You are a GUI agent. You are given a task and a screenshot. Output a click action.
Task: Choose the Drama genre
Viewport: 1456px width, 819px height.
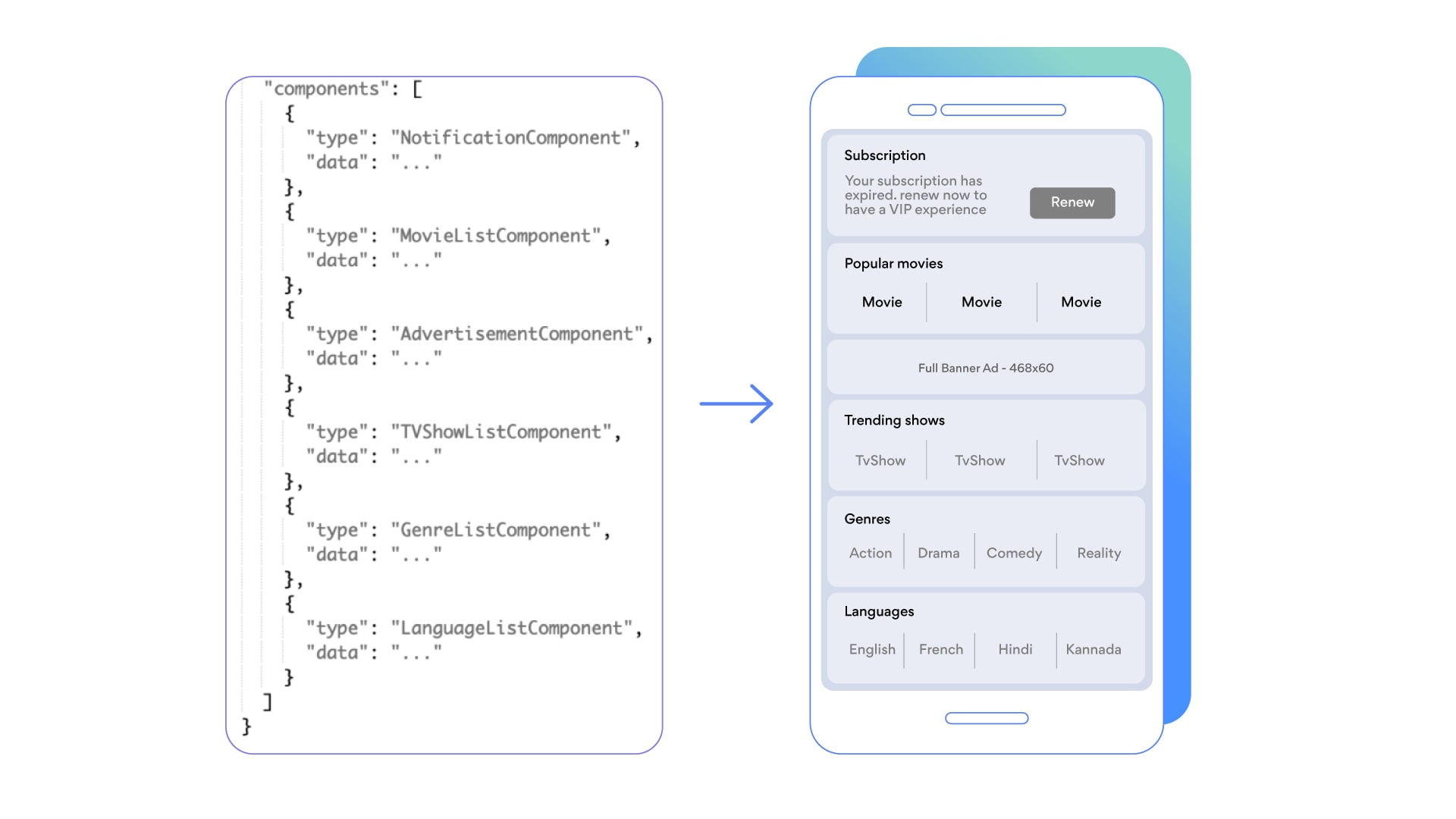click(939, 553)
